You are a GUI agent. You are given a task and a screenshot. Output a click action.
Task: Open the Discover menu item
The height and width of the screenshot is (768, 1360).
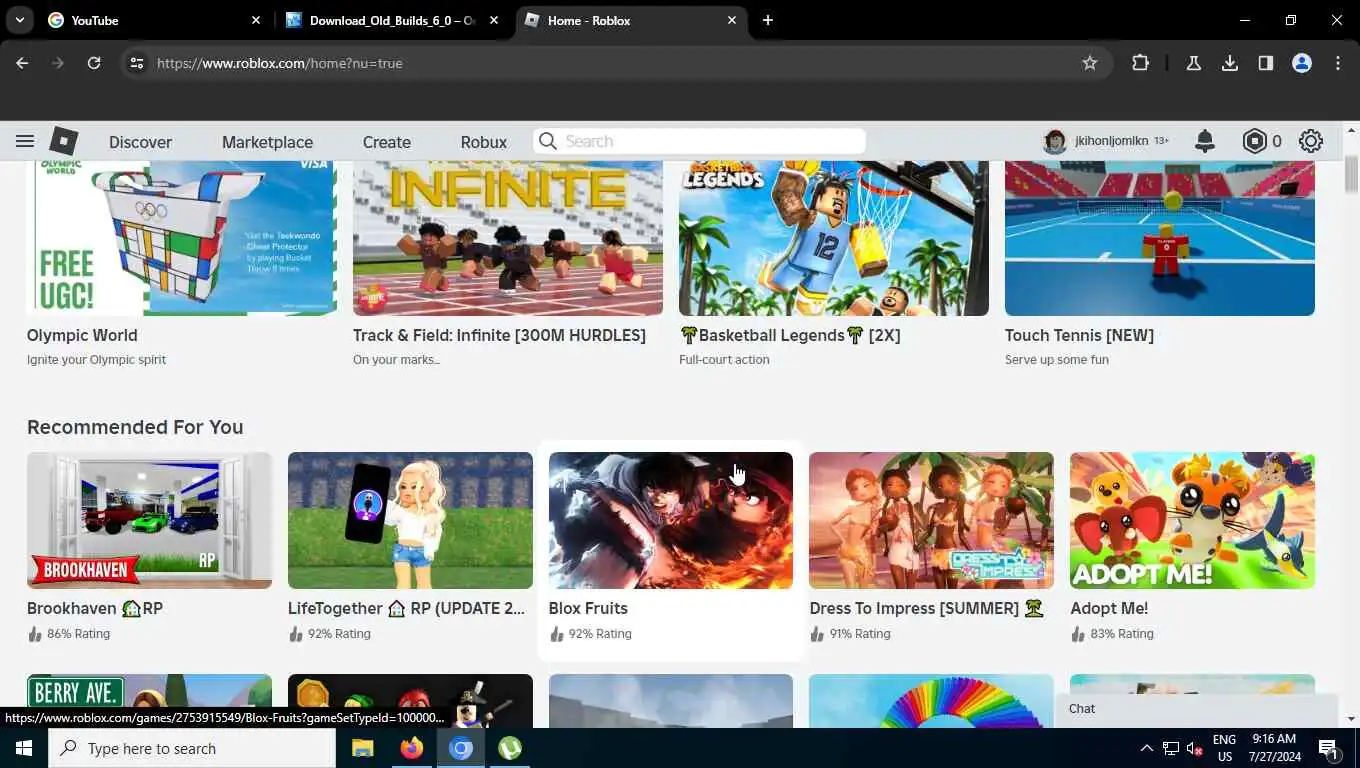(140, 142)
